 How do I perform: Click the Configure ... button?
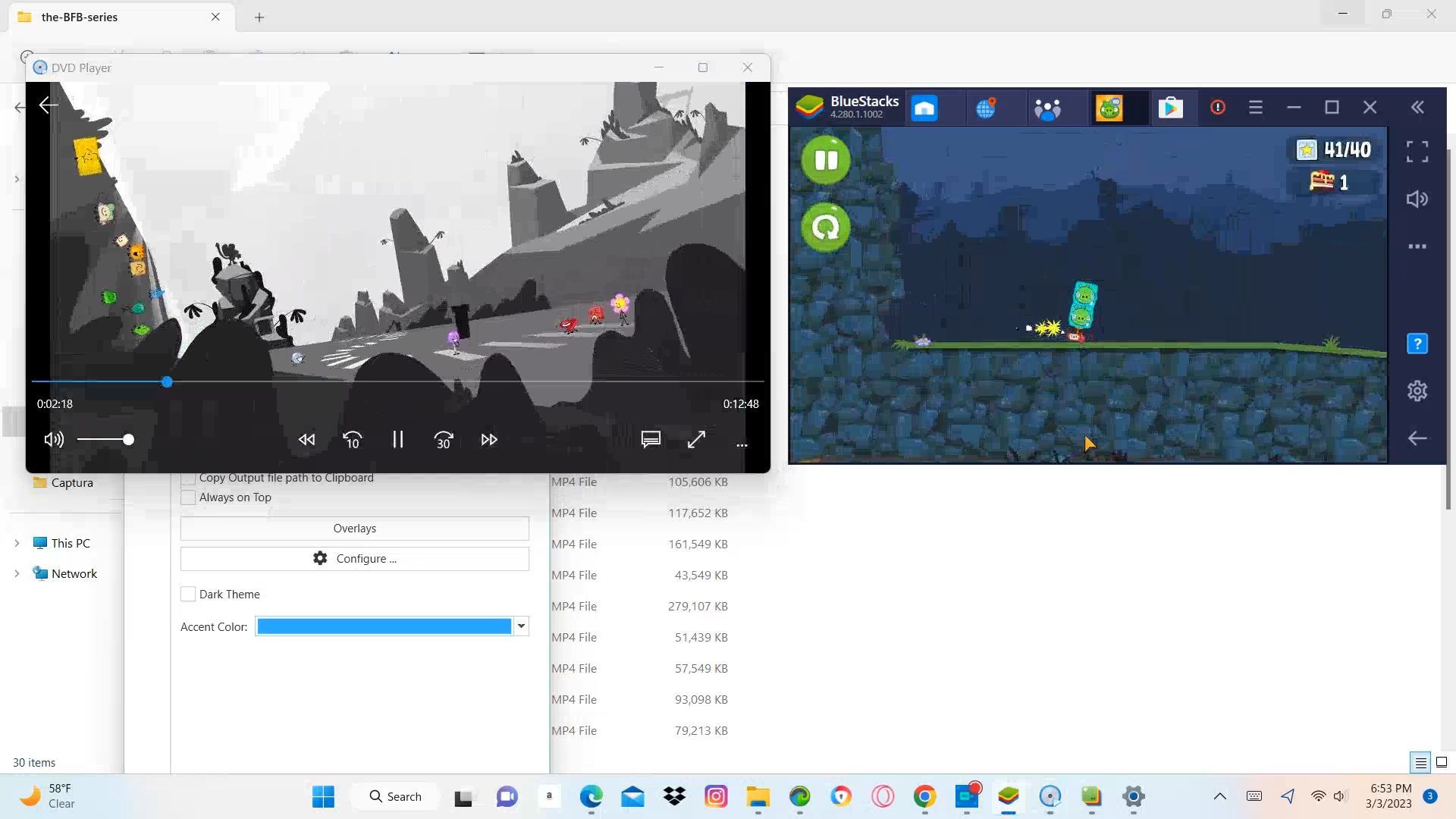click(x=354, y=559)
